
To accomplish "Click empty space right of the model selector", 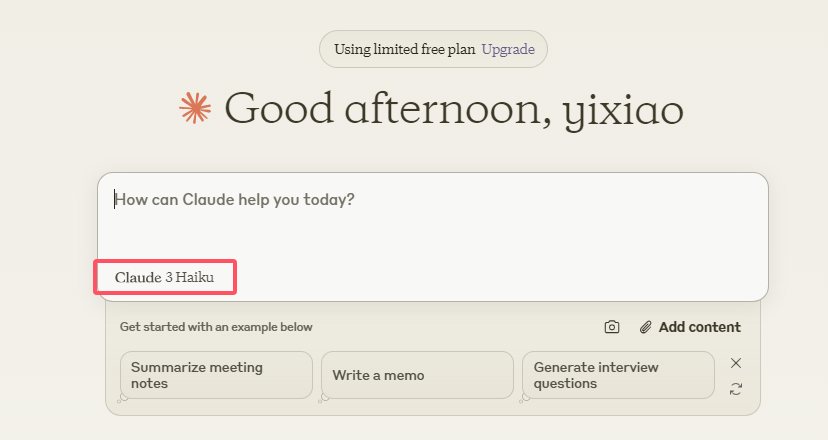I will pos(500,277).
